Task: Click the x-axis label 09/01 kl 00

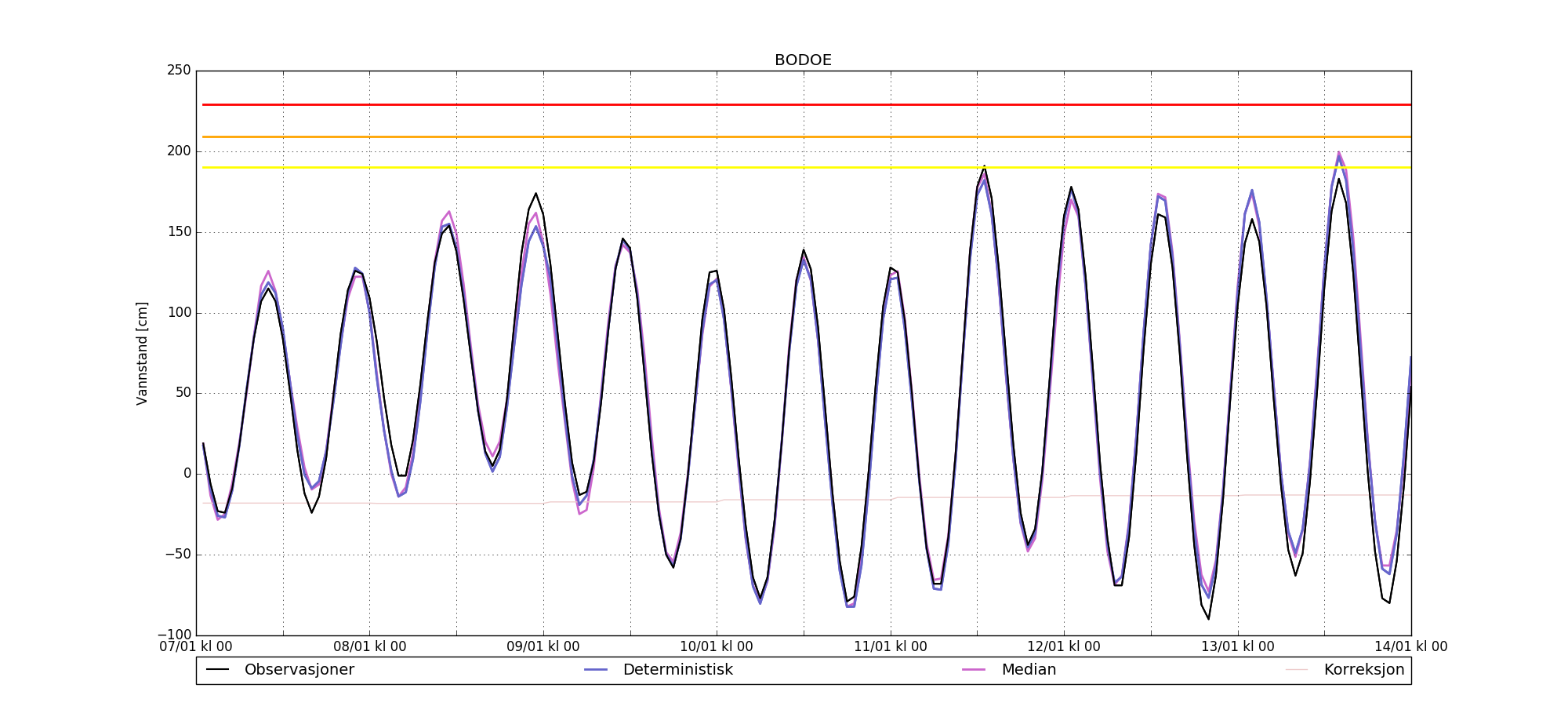Action: pos(543,647)
